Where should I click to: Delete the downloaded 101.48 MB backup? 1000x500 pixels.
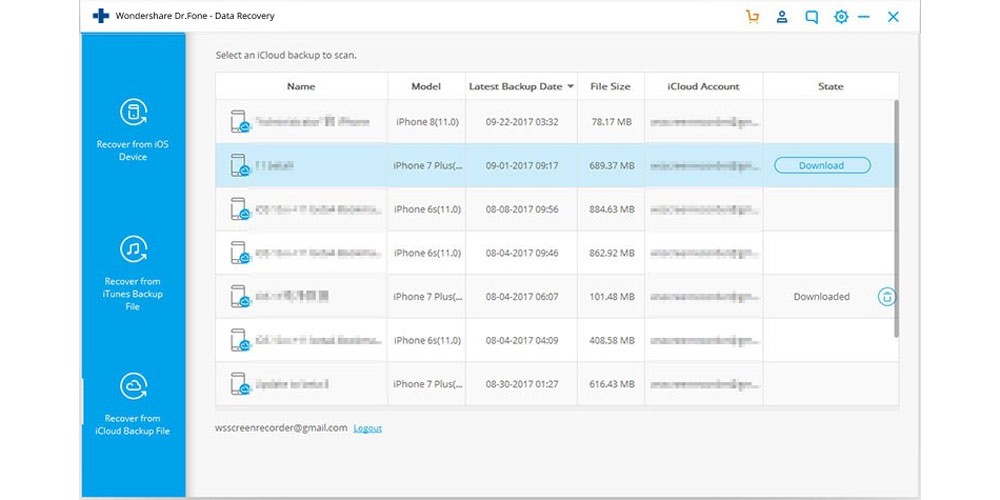[886, 297]
